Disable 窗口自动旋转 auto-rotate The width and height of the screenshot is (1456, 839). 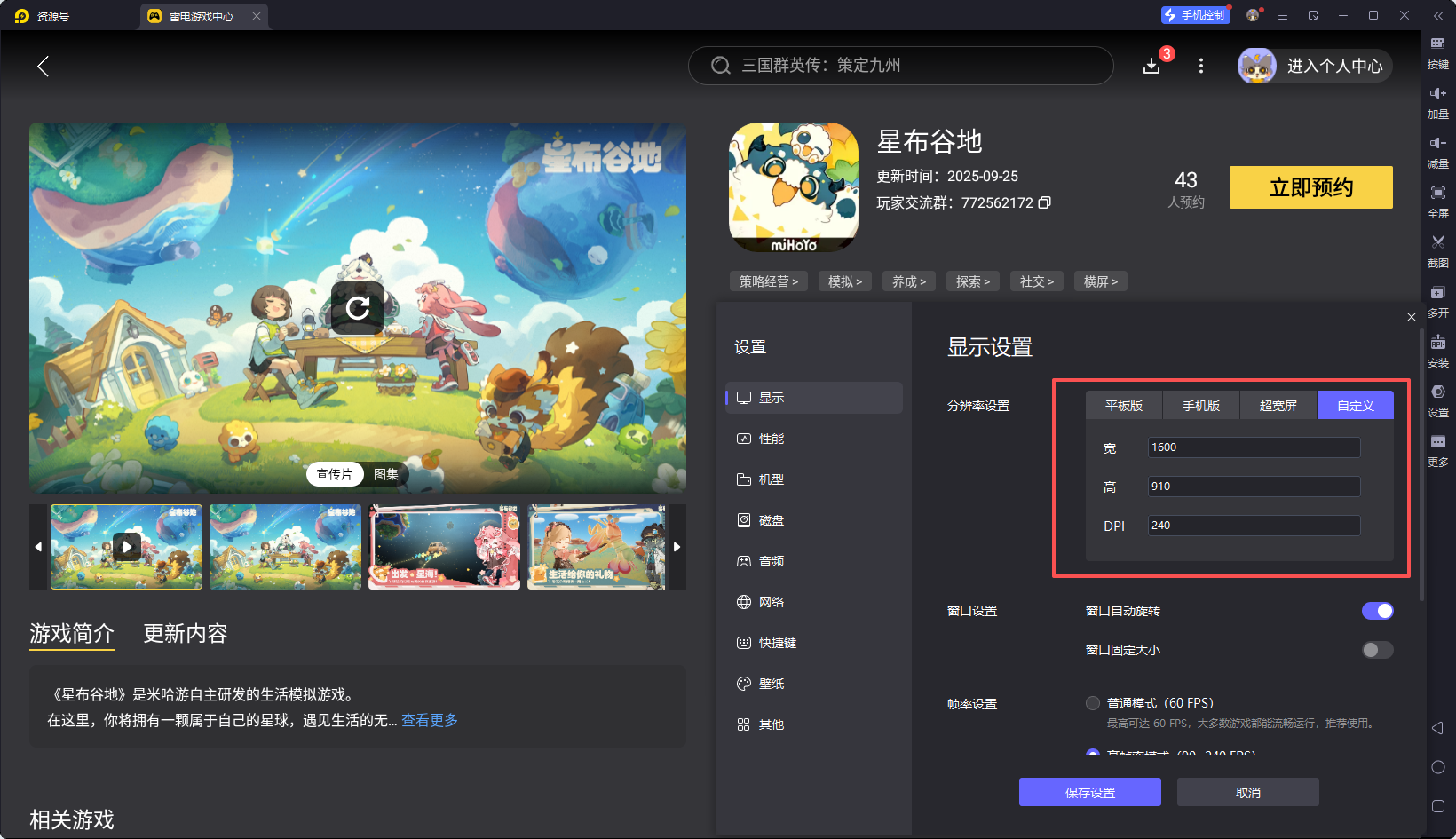1377,611
